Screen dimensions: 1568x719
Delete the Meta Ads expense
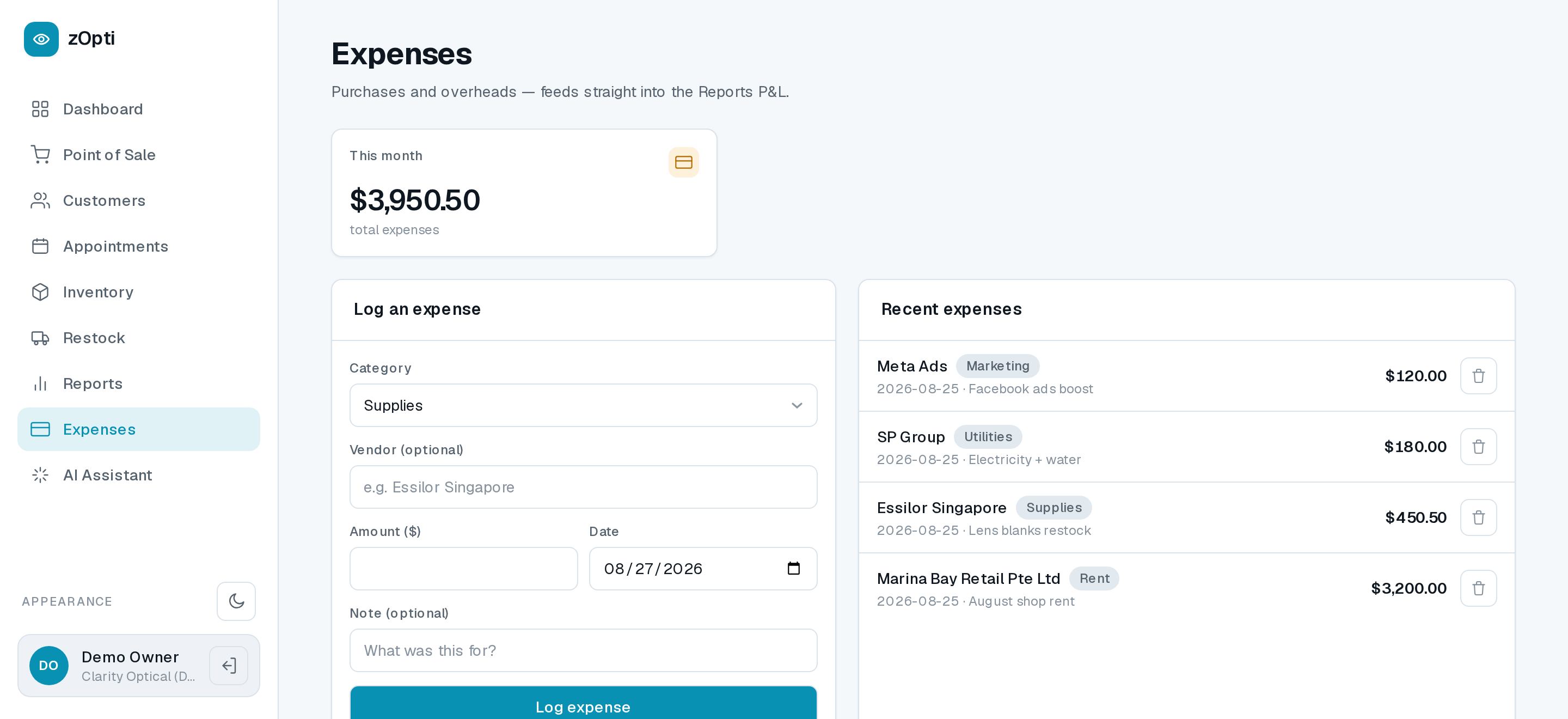click(x=1478, y=376)
